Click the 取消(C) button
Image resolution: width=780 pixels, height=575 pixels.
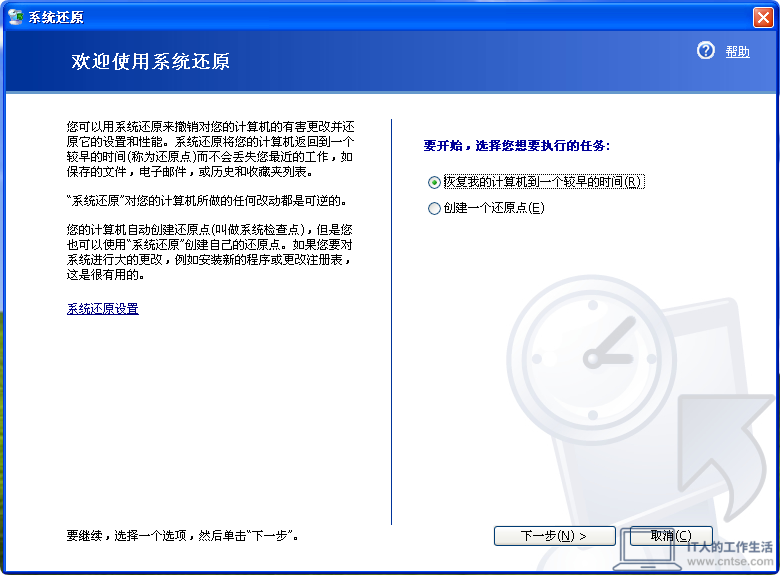[x=671, y=536]
